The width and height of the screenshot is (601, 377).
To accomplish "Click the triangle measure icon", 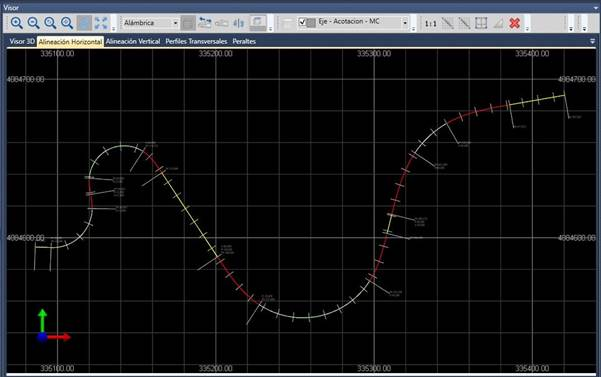I will [498, 23].
